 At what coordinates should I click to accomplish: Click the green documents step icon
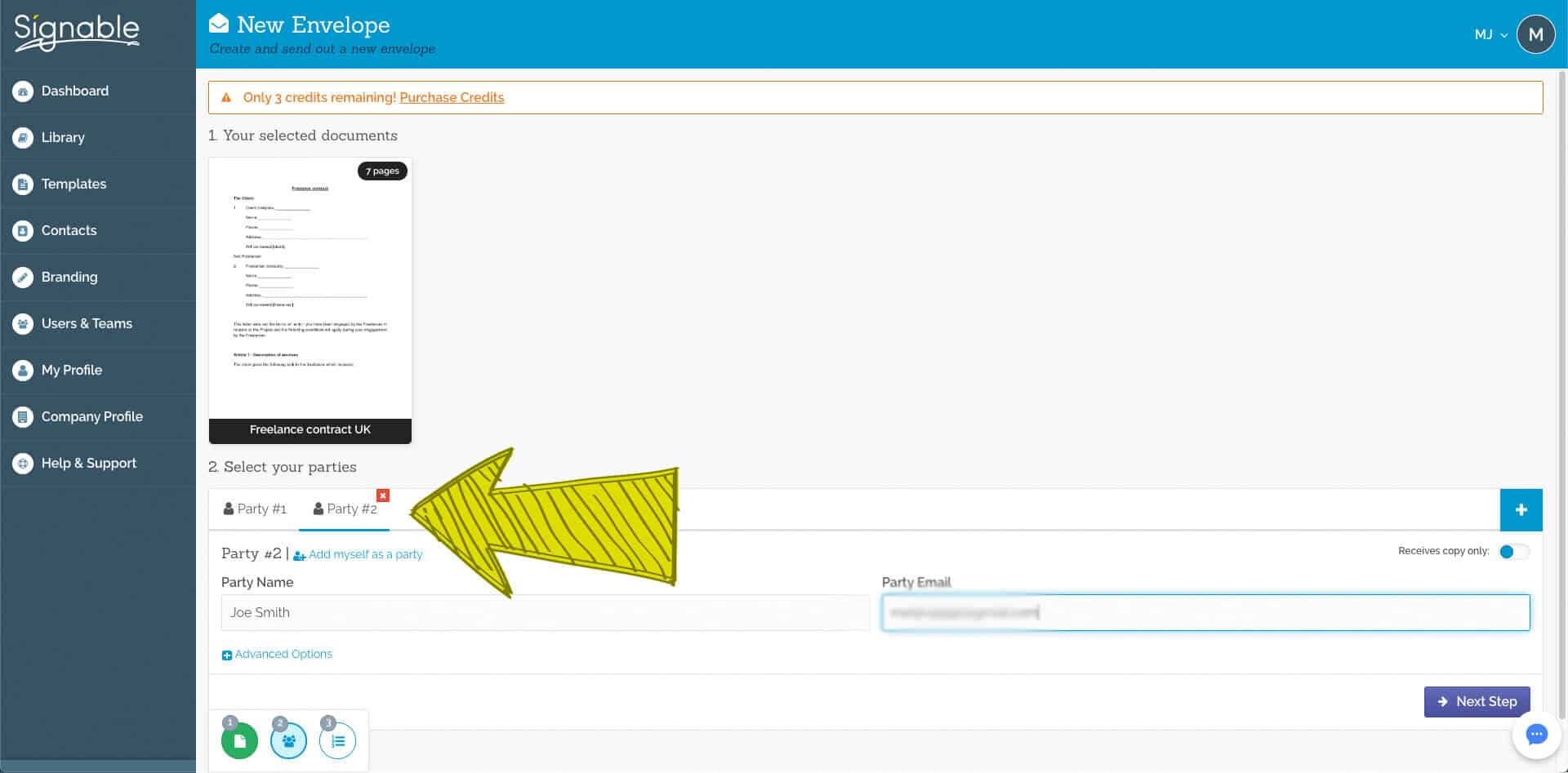pyautogui.click(x=239, y=741)
